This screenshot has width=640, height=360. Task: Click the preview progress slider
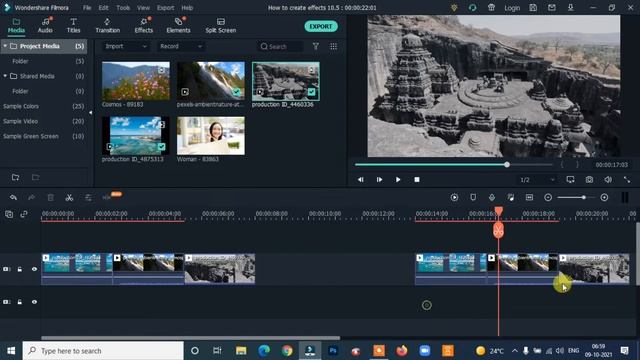click(x=454, y=165)
